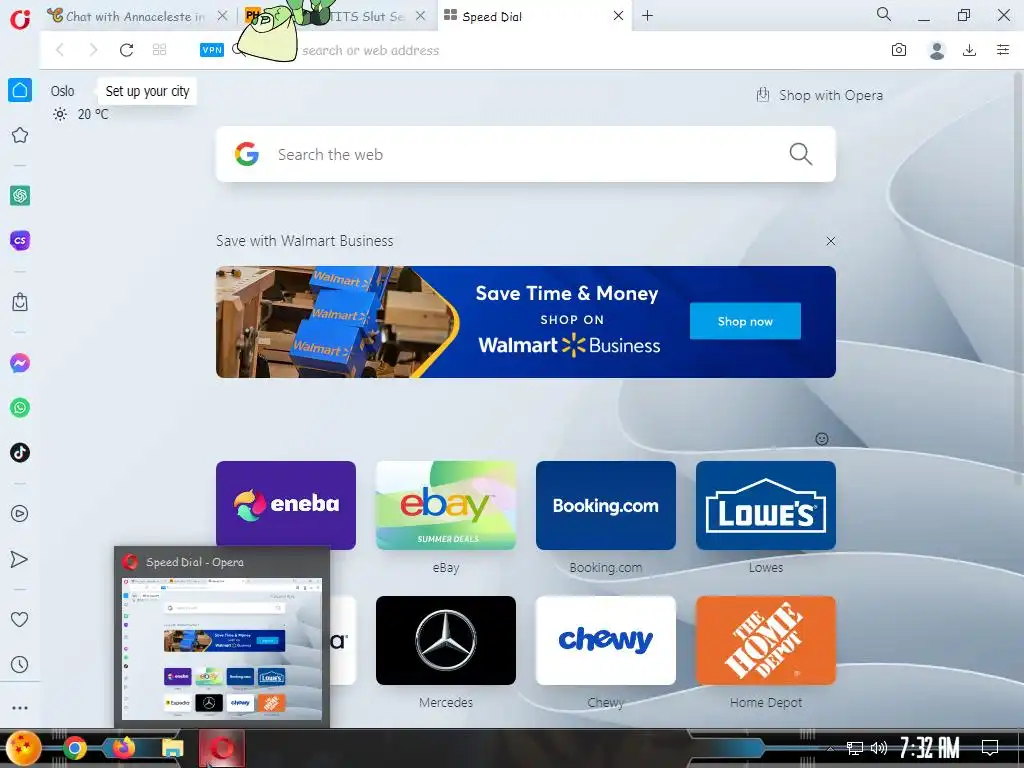The width and height of the screenshot is (1024, 768).
Task: Click the 7:32 AM clock
Action: [929, 747]
